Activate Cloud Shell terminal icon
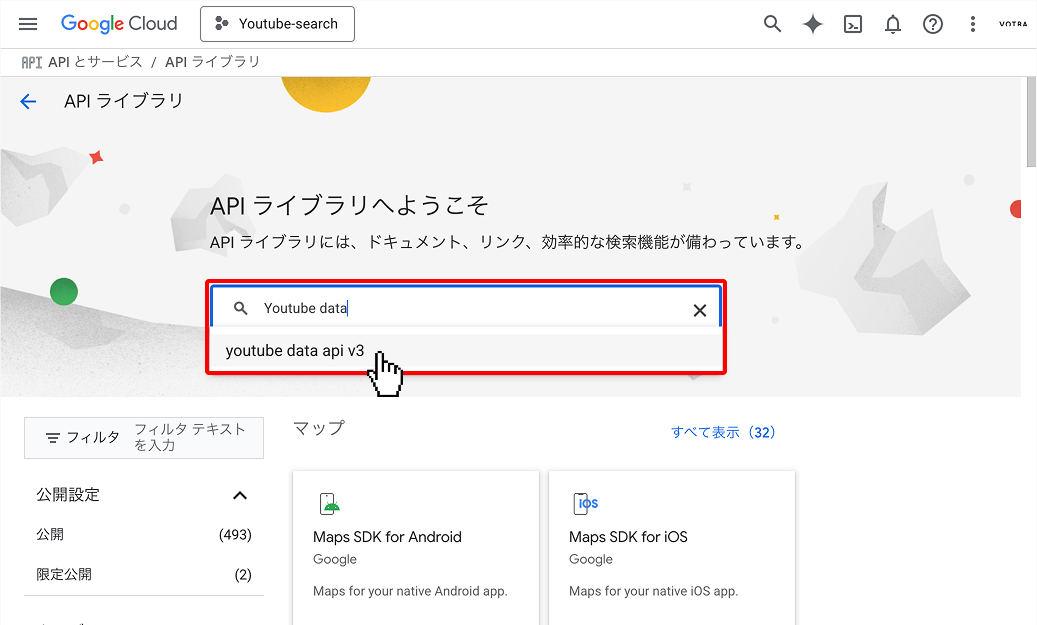The image size is (1037, 625). pos(852,24)
